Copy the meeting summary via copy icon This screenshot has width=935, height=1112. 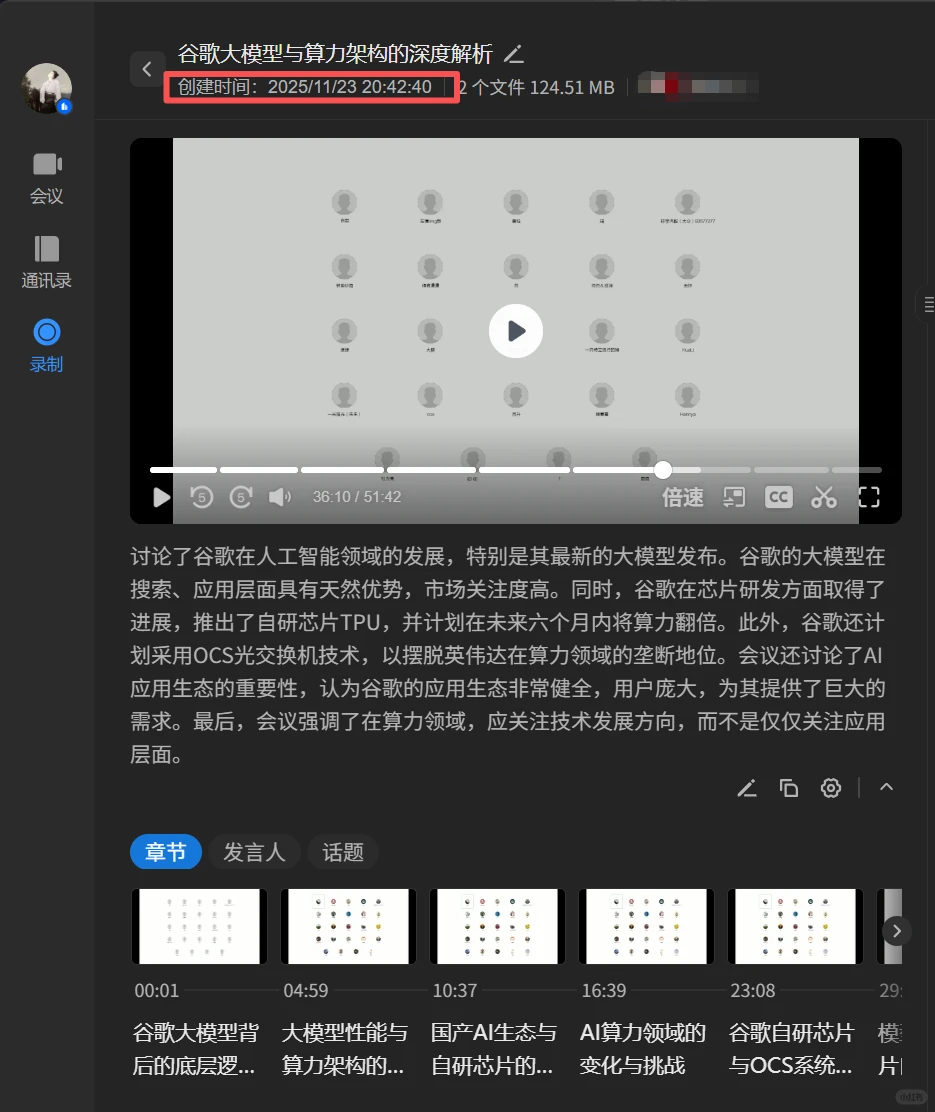(x=788, y=788)
